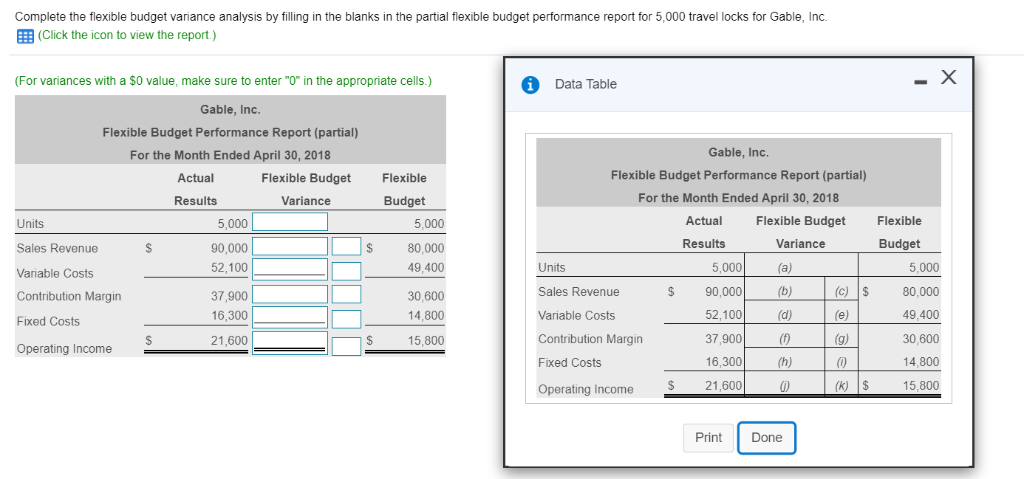Click the Operating Income label in Data Table

tap(586, 389)
